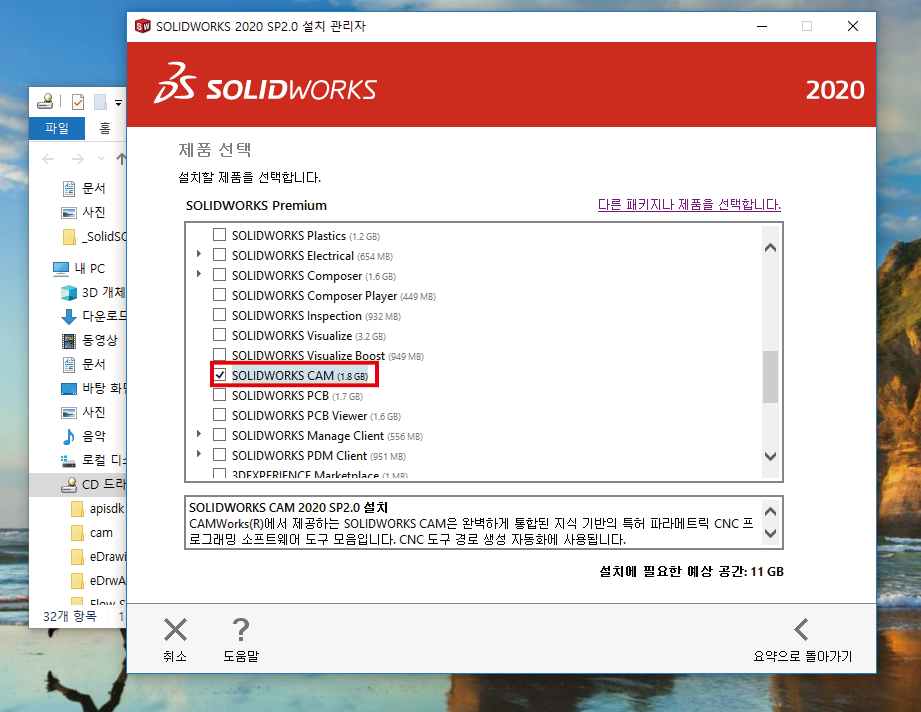Click description box scroll up arrow
921x712 pixels.
771,512
